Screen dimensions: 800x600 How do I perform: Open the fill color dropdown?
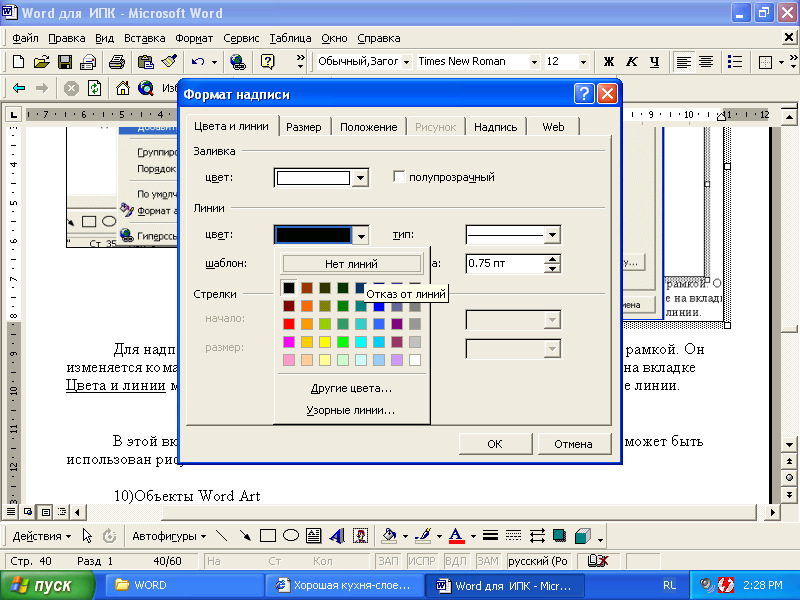tap(361, 178)
